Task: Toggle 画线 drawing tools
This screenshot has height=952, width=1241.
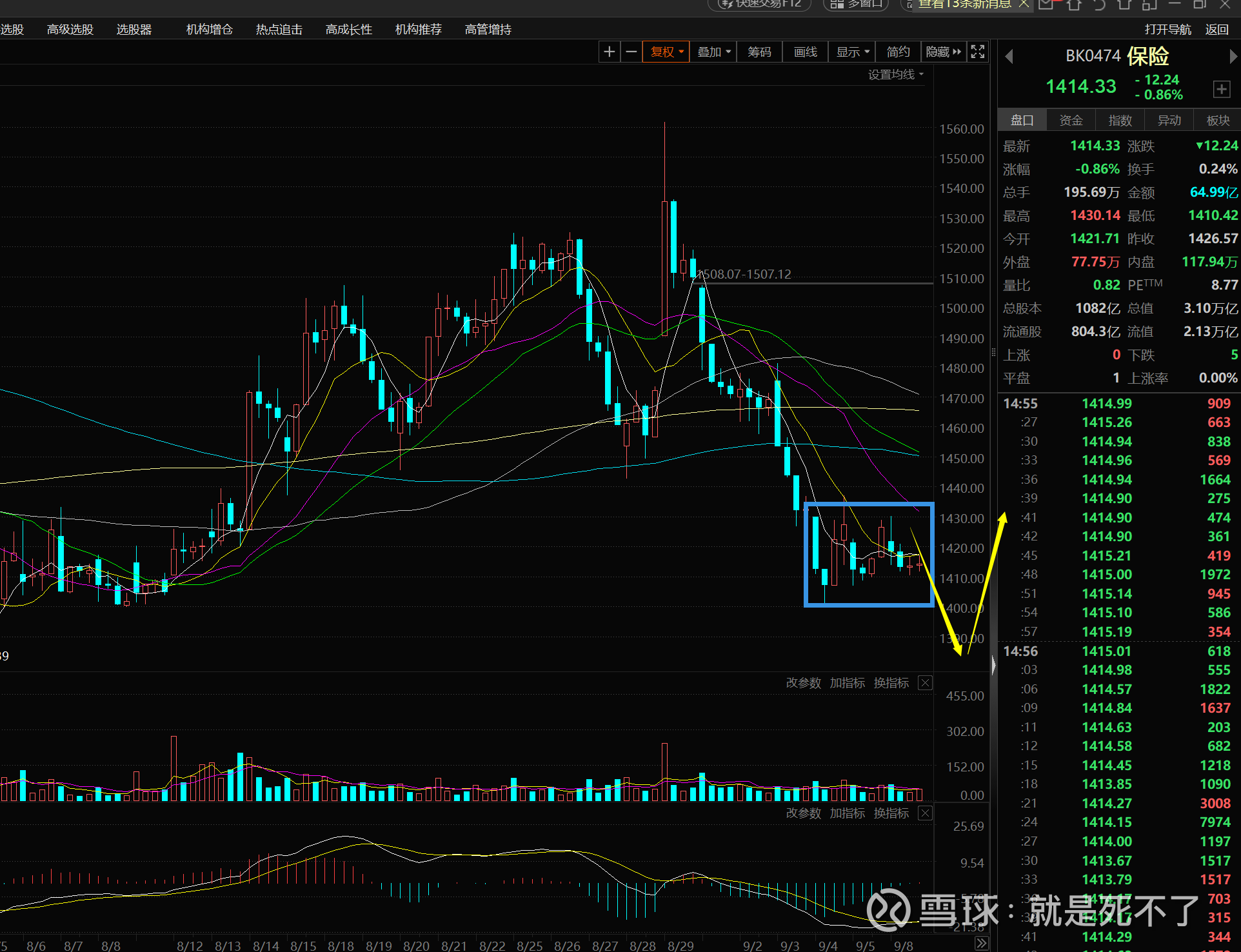Action: click(x=805, y=52)
